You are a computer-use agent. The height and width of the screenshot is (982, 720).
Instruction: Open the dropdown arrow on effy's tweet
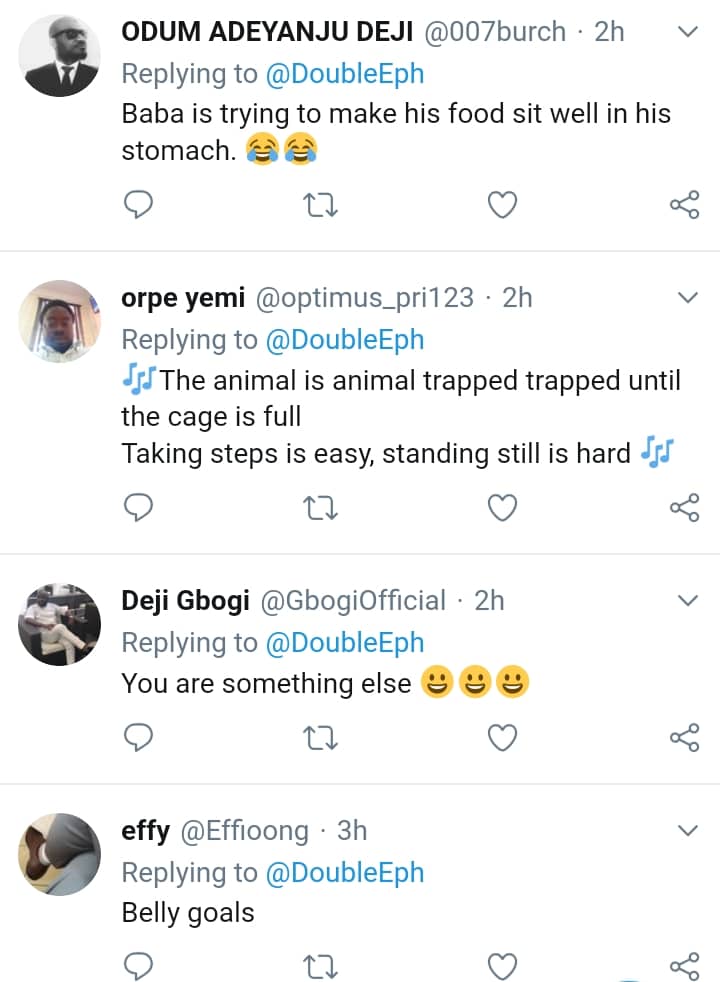(687, 830)
